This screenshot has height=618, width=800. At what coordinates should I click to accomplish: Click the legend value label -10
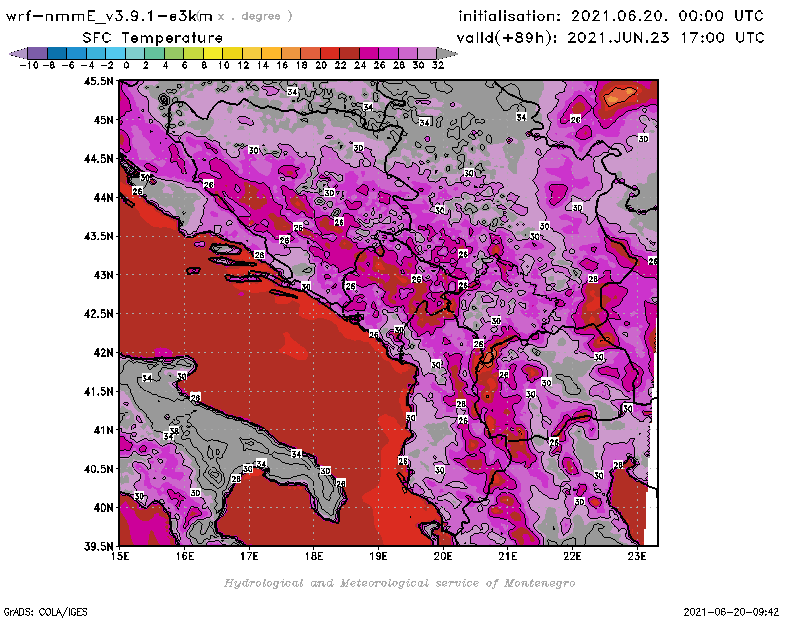(29, 65)
